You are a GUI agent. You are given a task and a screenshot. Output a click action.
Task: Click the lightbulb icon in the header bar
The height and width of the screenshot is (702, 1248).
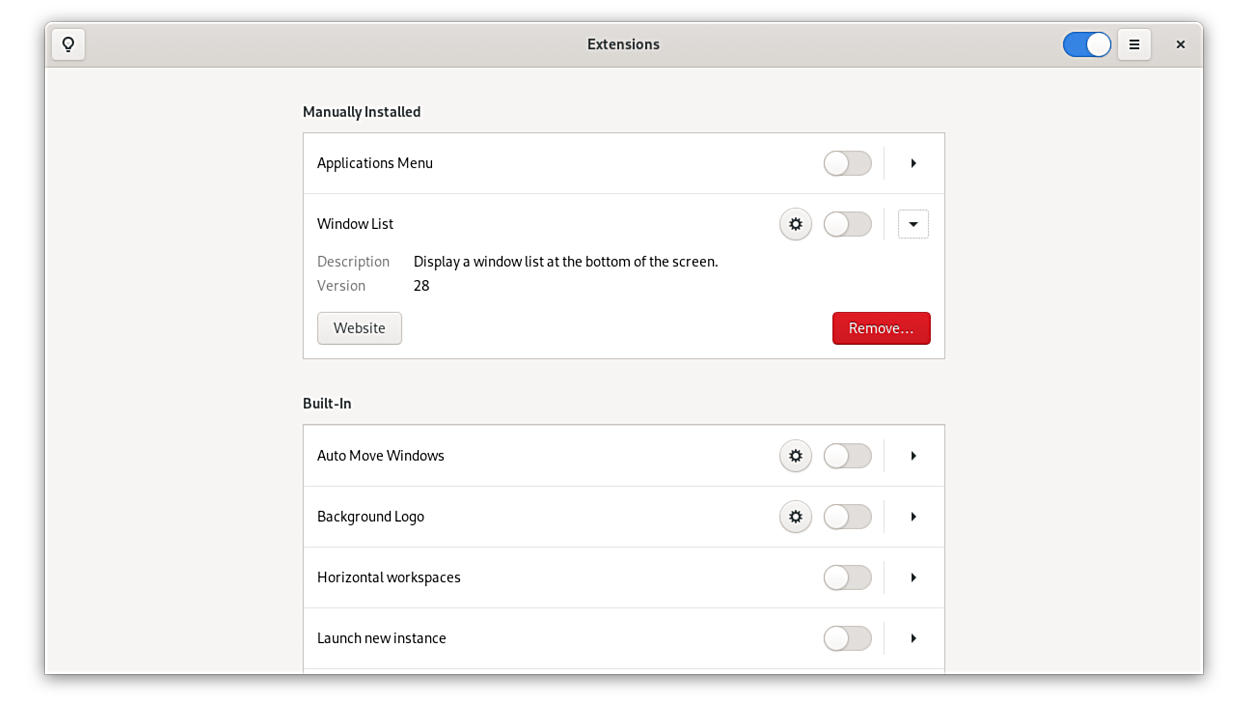(x=68, y=44)
